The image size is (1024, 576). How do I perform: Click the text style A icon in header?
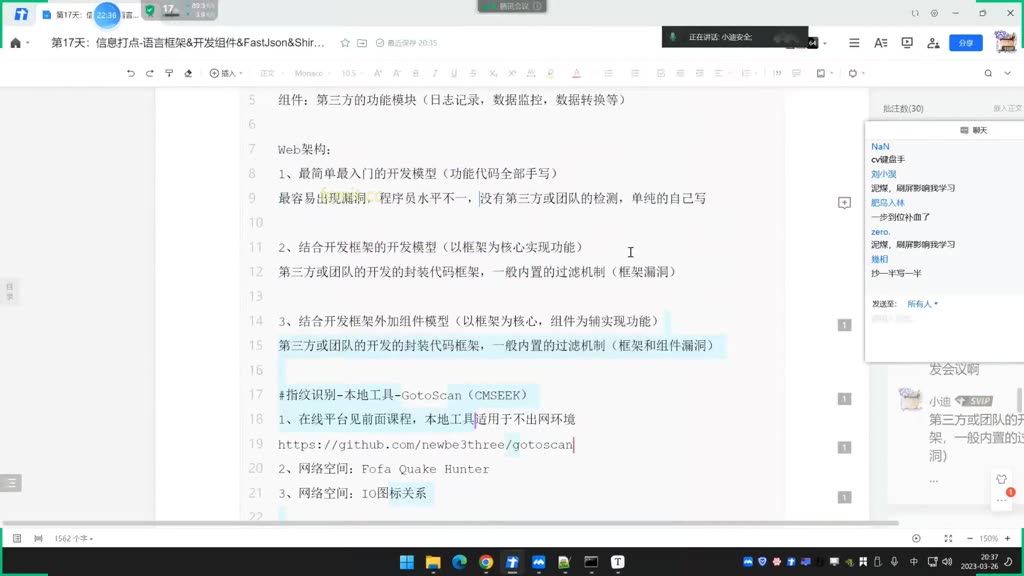(x=880, y=42)
